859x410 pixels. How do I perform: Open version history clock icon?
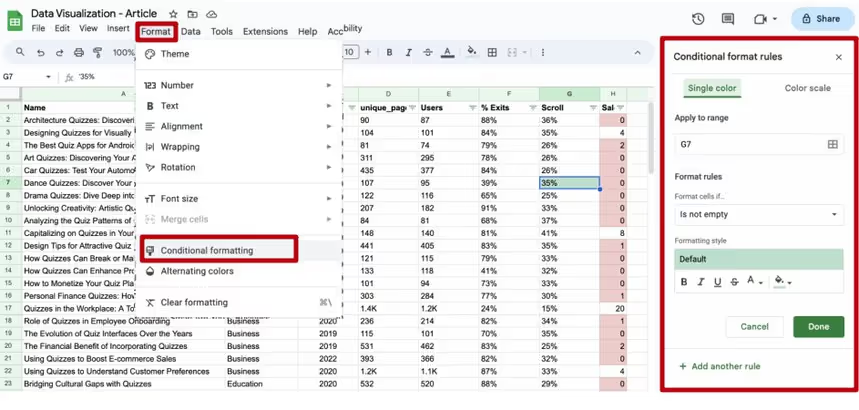pyautogui.click(x=698, y=19)
